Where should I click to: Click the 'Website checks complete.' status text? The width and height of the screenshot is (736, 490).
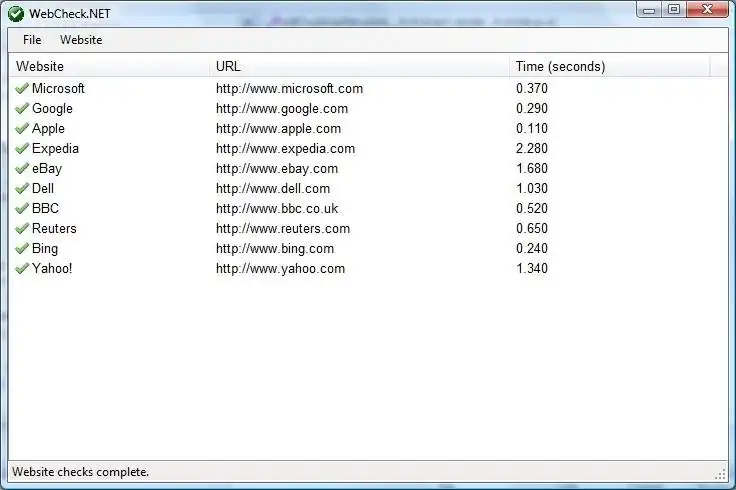click(x=80, y=472)
